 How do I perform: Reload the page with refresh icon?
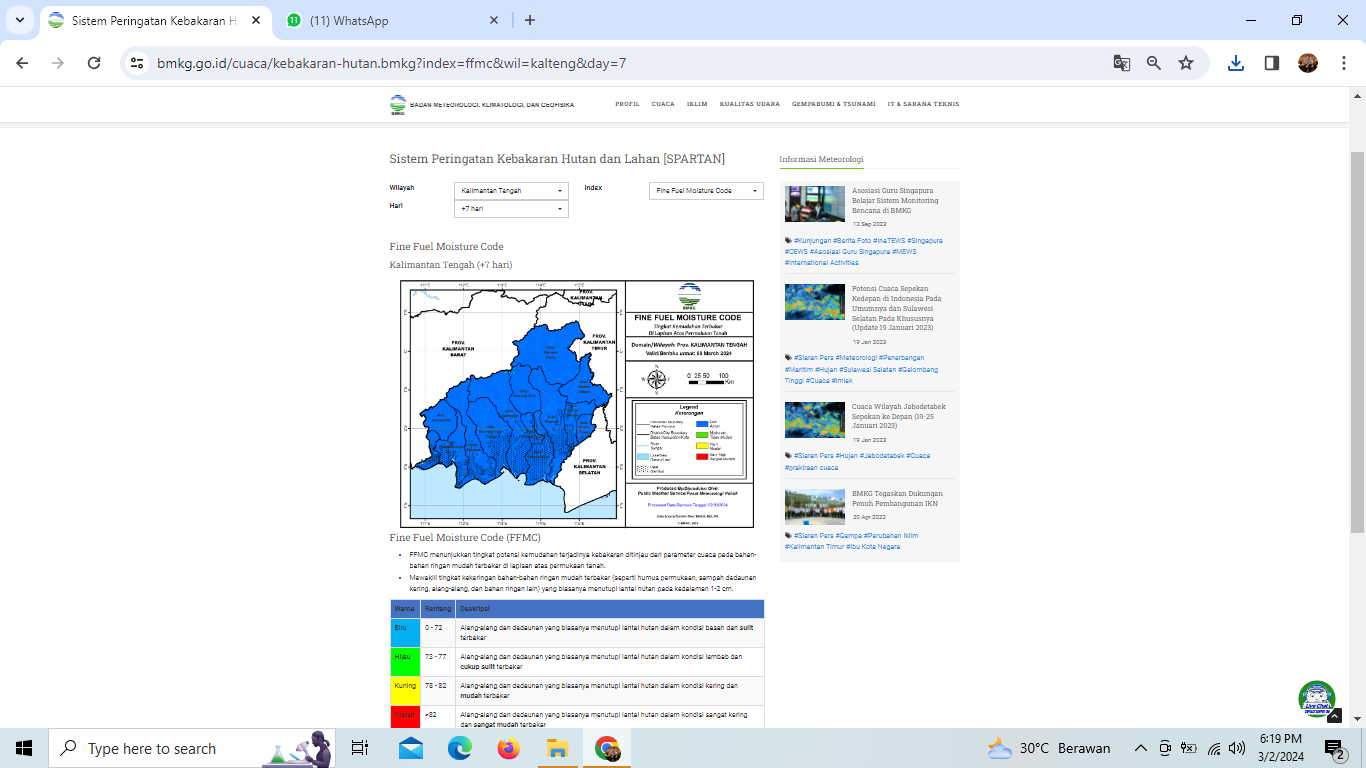click(x=94, y=63)
